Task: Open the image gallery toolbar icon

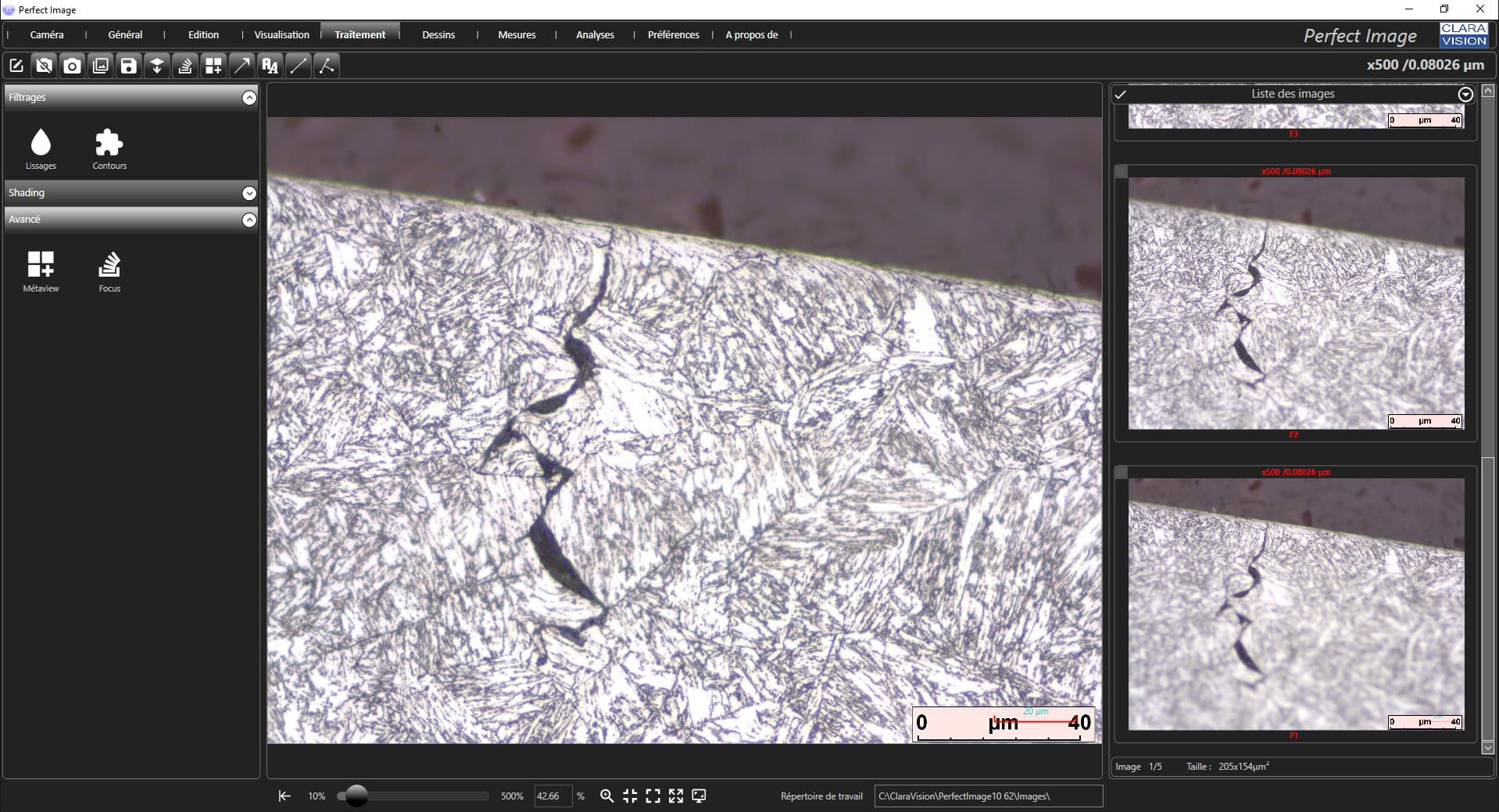Action: click(100, 66)
